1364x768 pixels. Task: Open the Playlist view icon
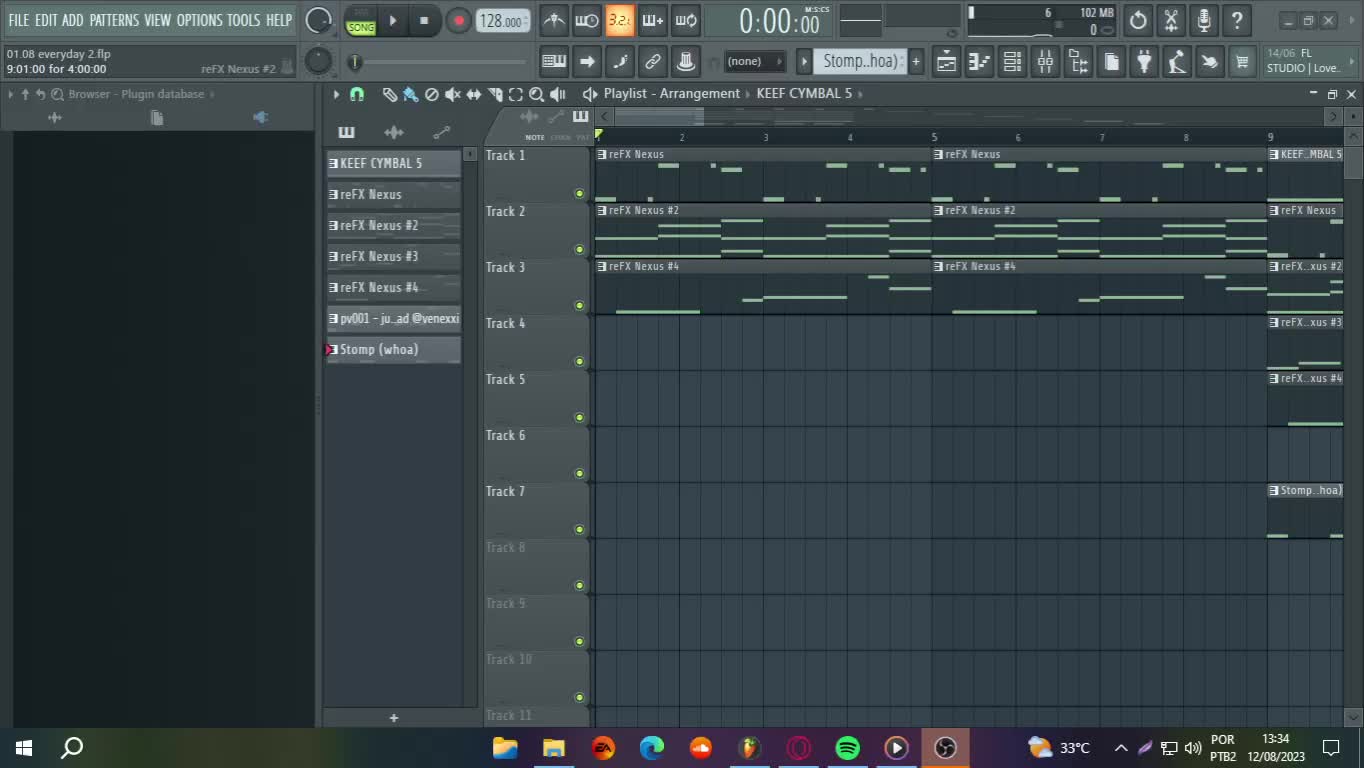946,62
